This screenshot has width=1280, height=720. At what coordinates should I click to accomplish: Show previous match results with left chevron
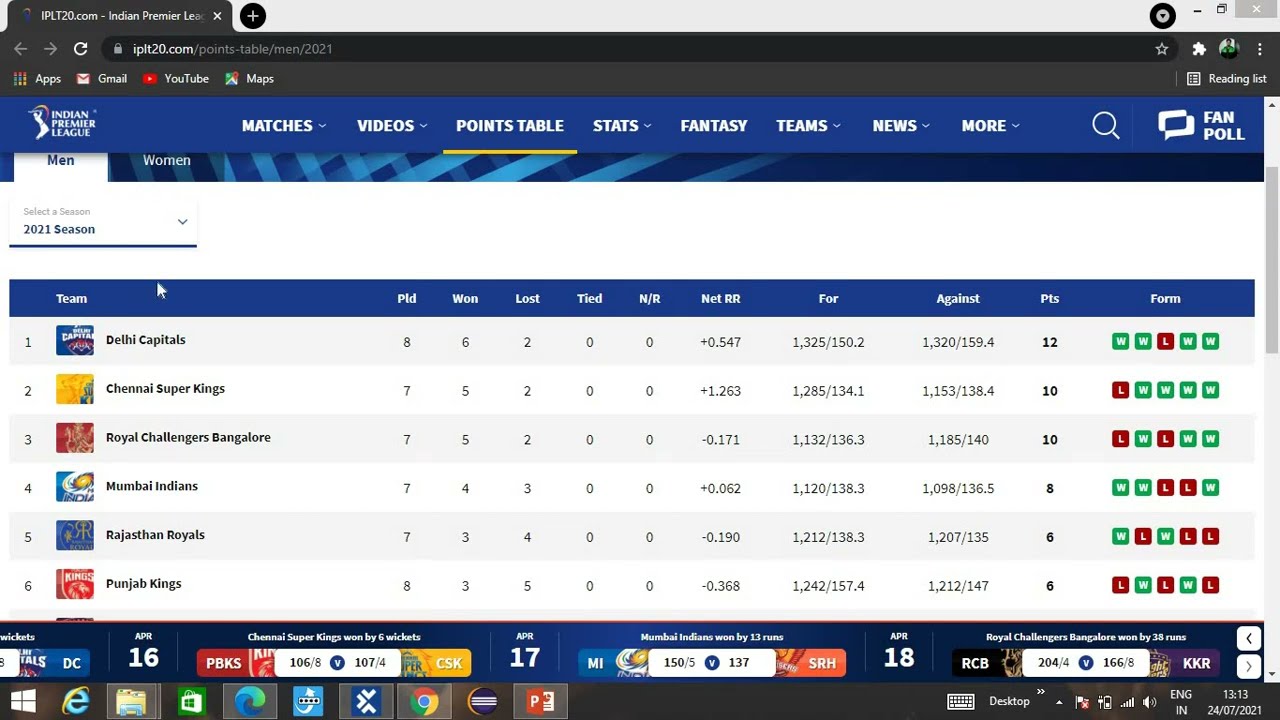1248,638
